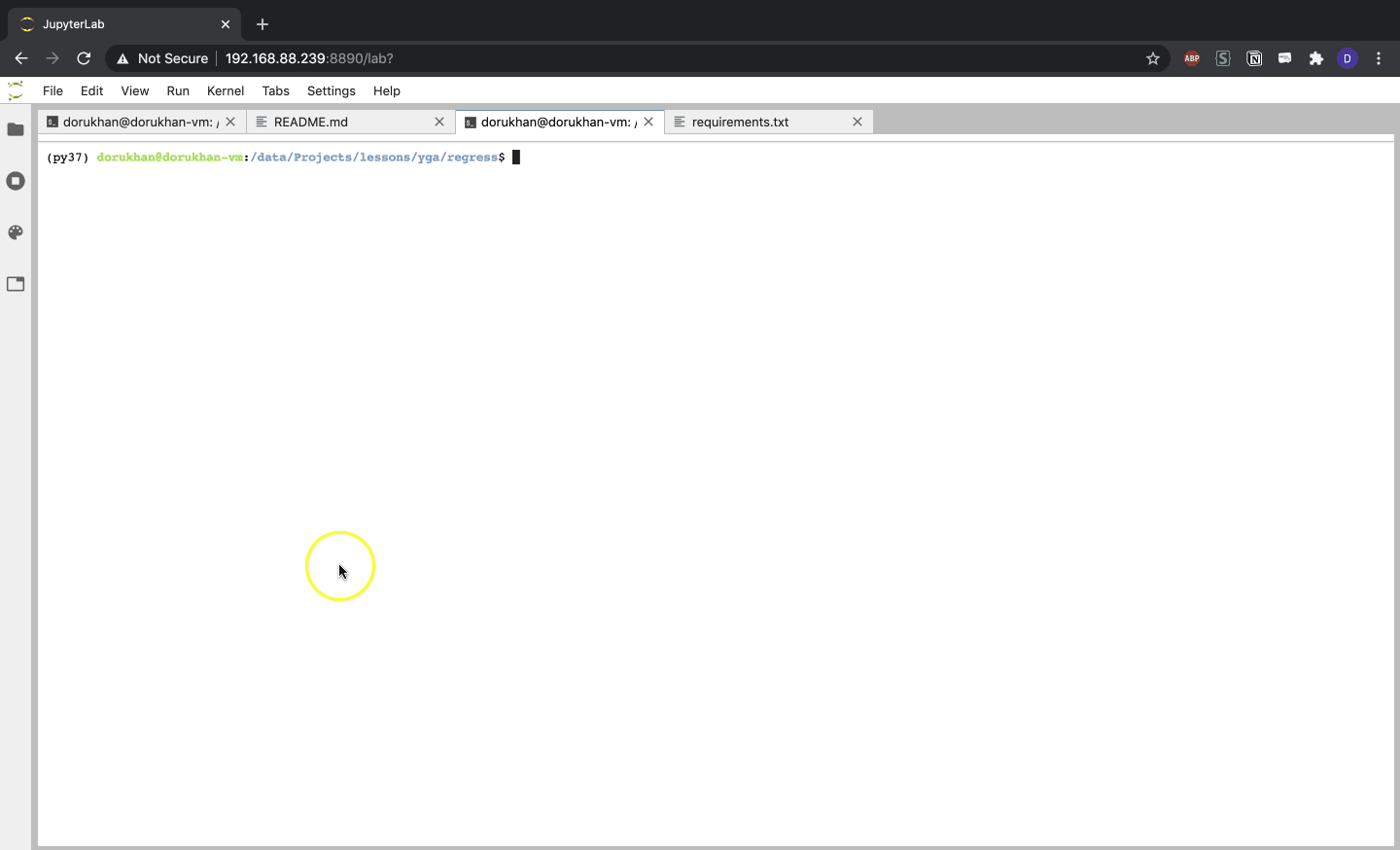Open the Edit menu
The width and height of the screenshot is (1400, 850).
(92, 90)
